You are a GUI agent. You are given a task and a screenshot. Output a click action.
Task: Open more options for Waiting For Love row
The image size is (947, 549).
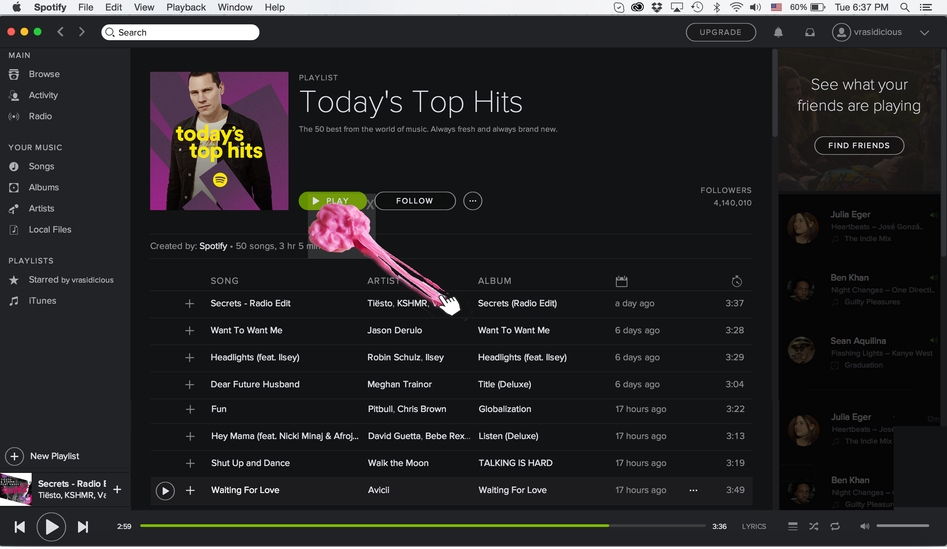(x=693, y=490)
